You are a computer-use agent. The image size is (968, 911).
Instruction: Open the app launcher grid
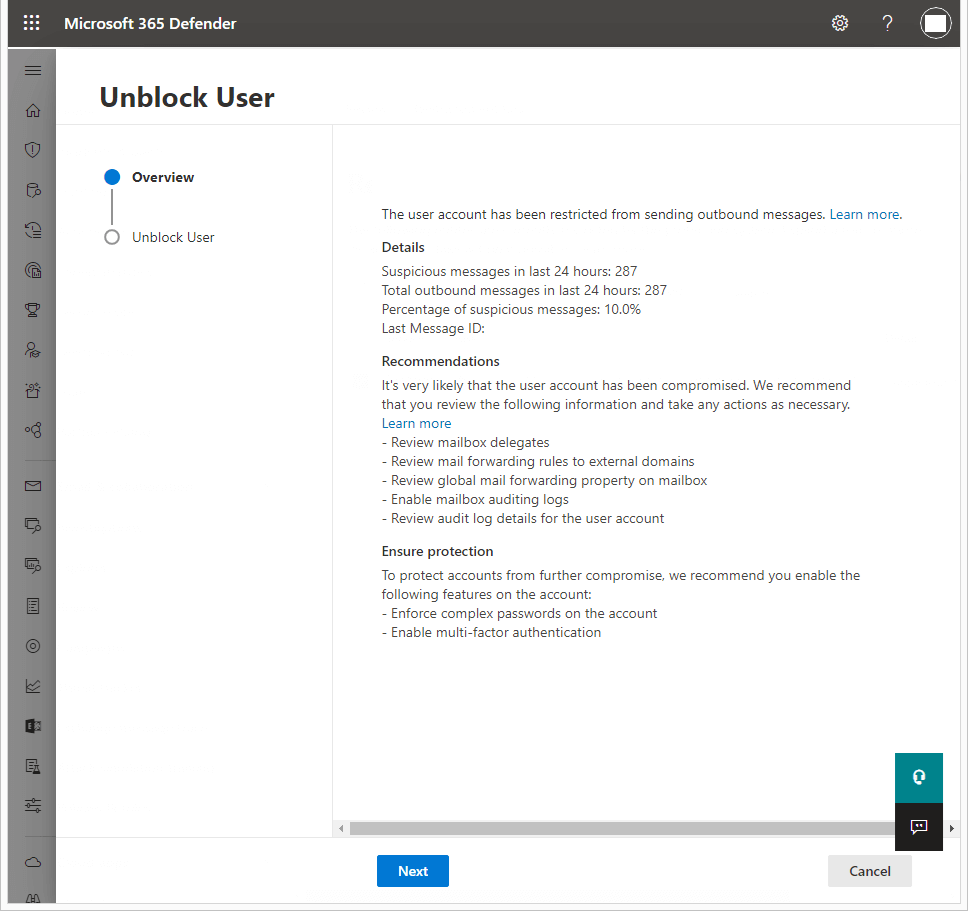[x=31, y=23]
